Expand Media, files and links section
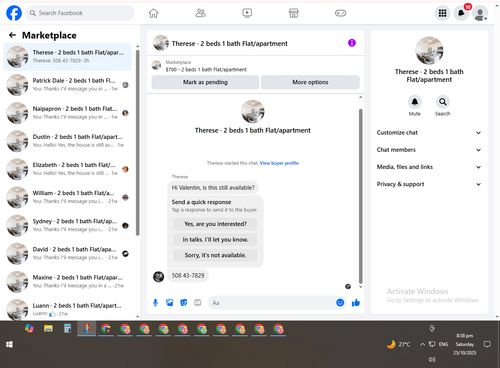500x368 pixels. click(x=429, y=167)
